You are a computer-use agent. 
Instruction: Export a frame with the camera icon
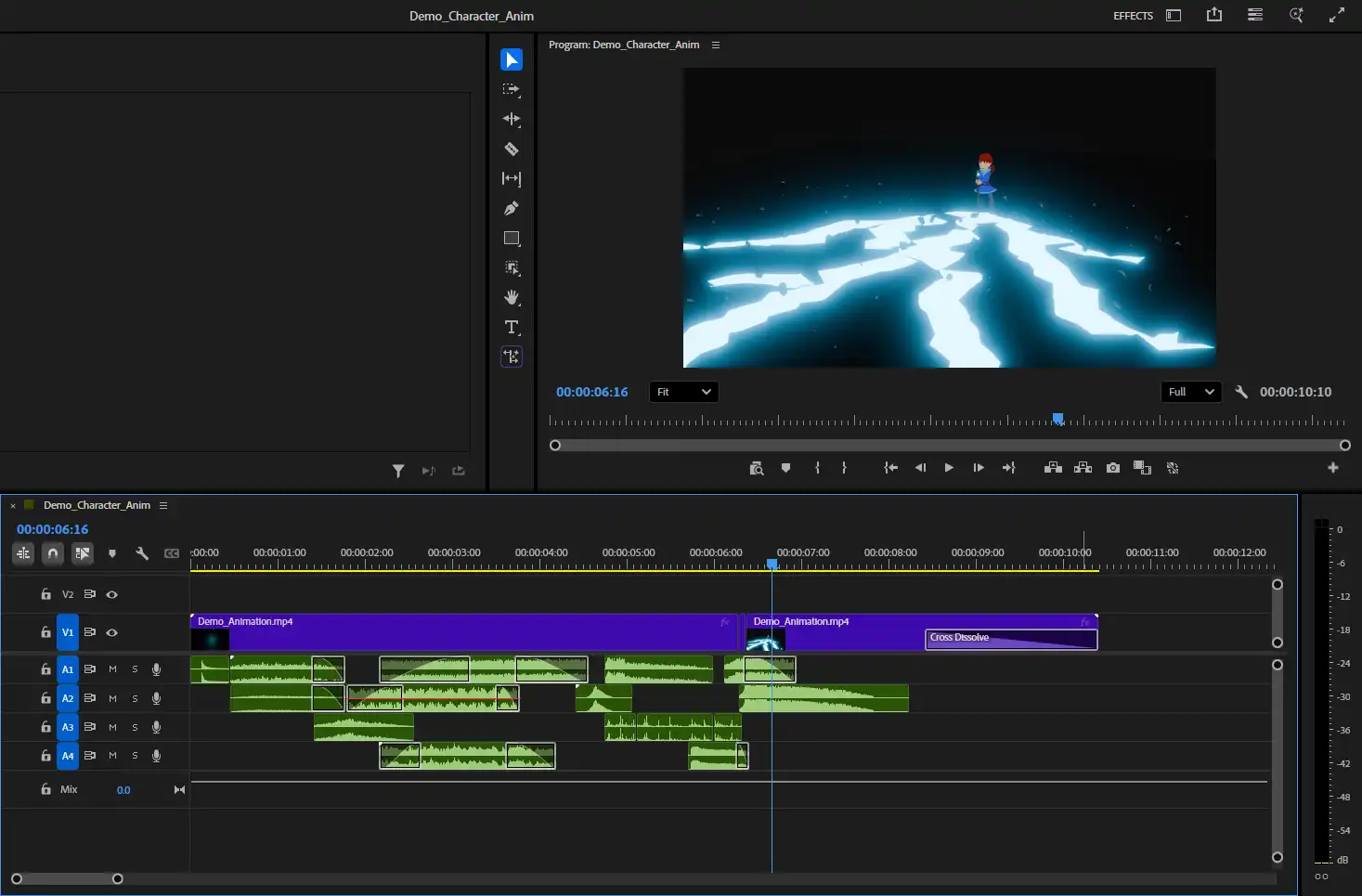(1112, 468)
